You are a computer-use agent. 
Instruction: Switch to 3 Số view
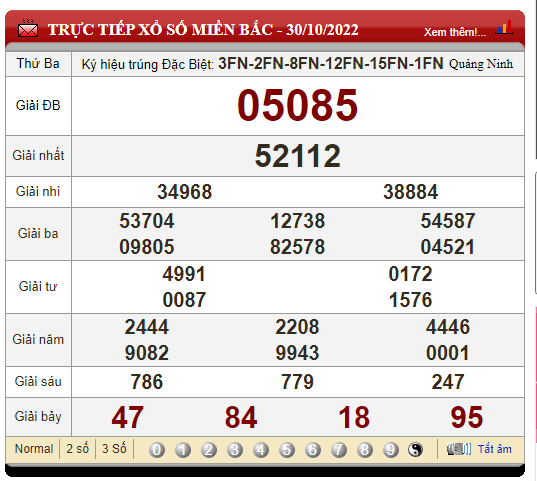(114, 449)
